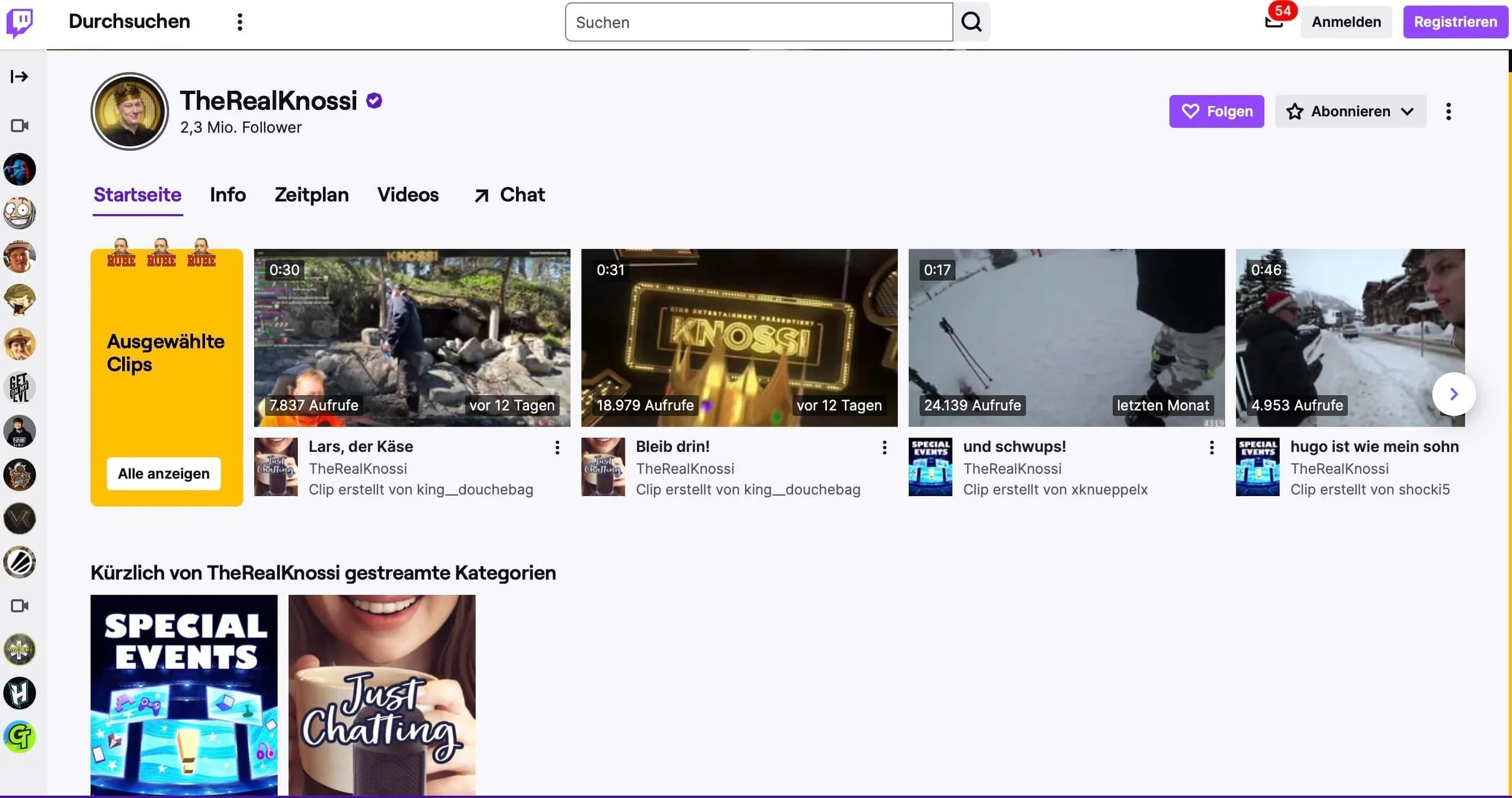Expand the sidebar with arrow icon

click(19, 76)
